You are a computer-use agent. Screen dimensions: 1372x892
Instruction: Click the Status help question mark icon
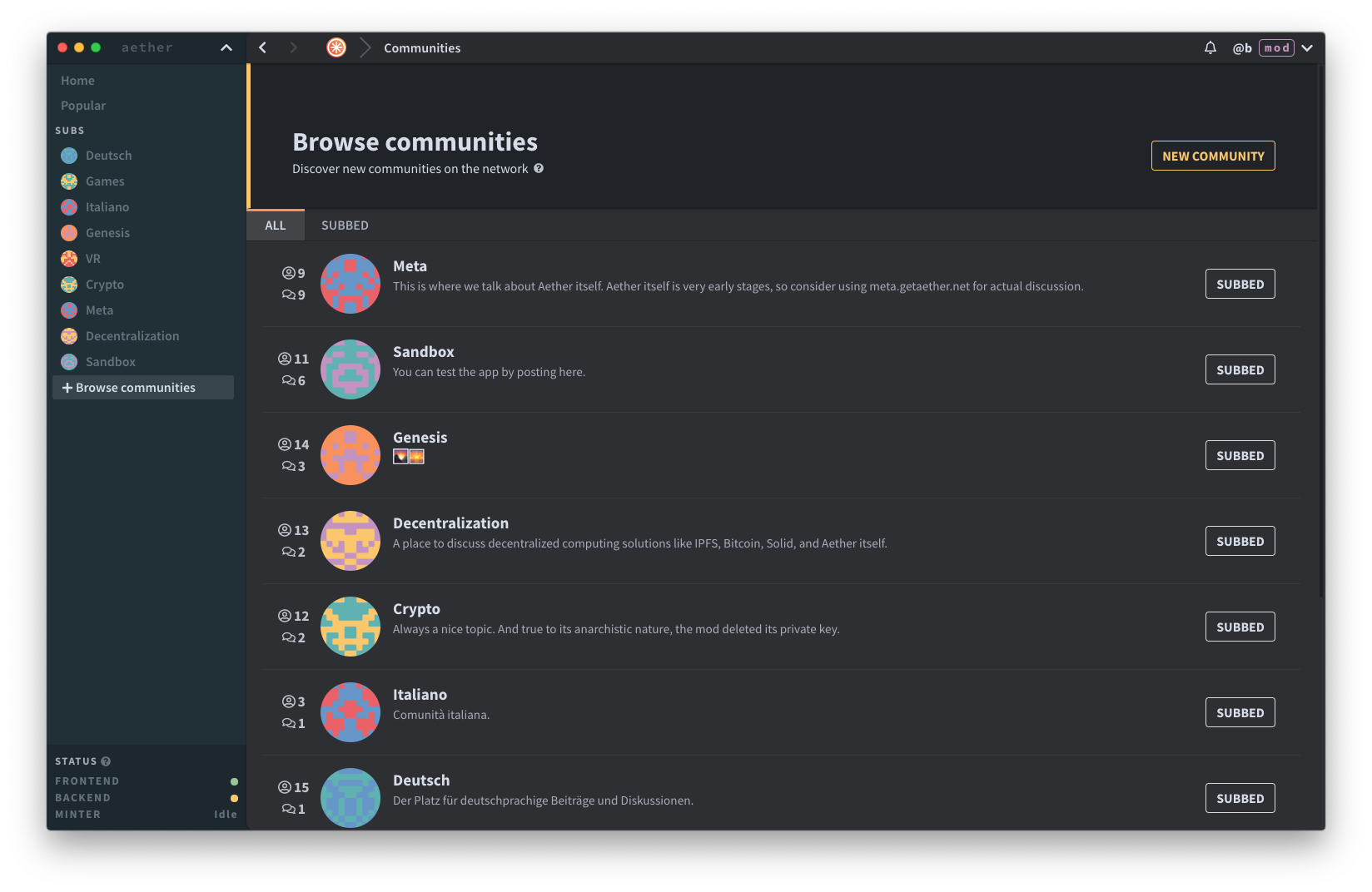click(x=106, y=761)
